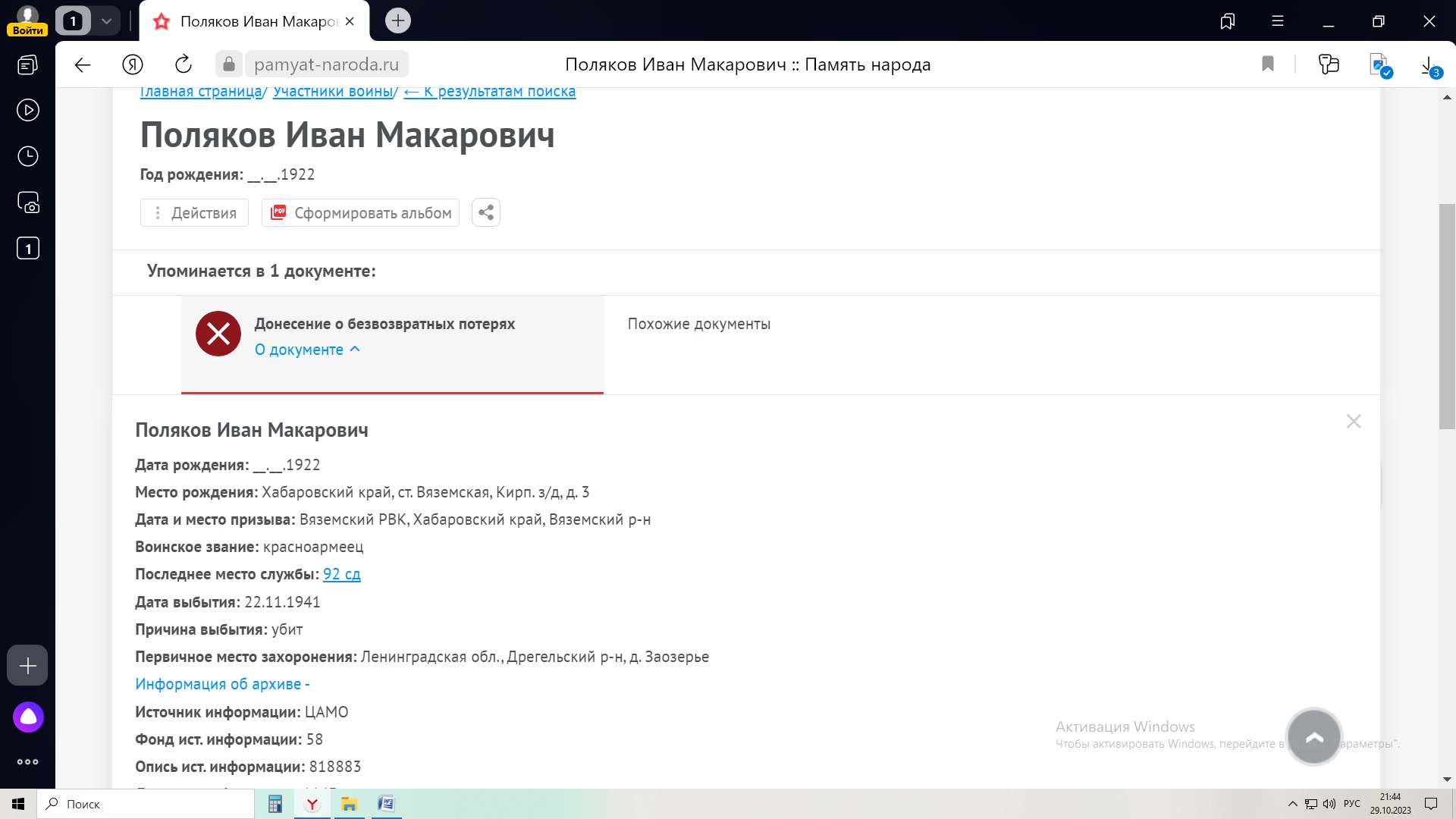
Task: Select 'Донесение о безвозвратных потерях' tab
Action: (x=384, y=324)
